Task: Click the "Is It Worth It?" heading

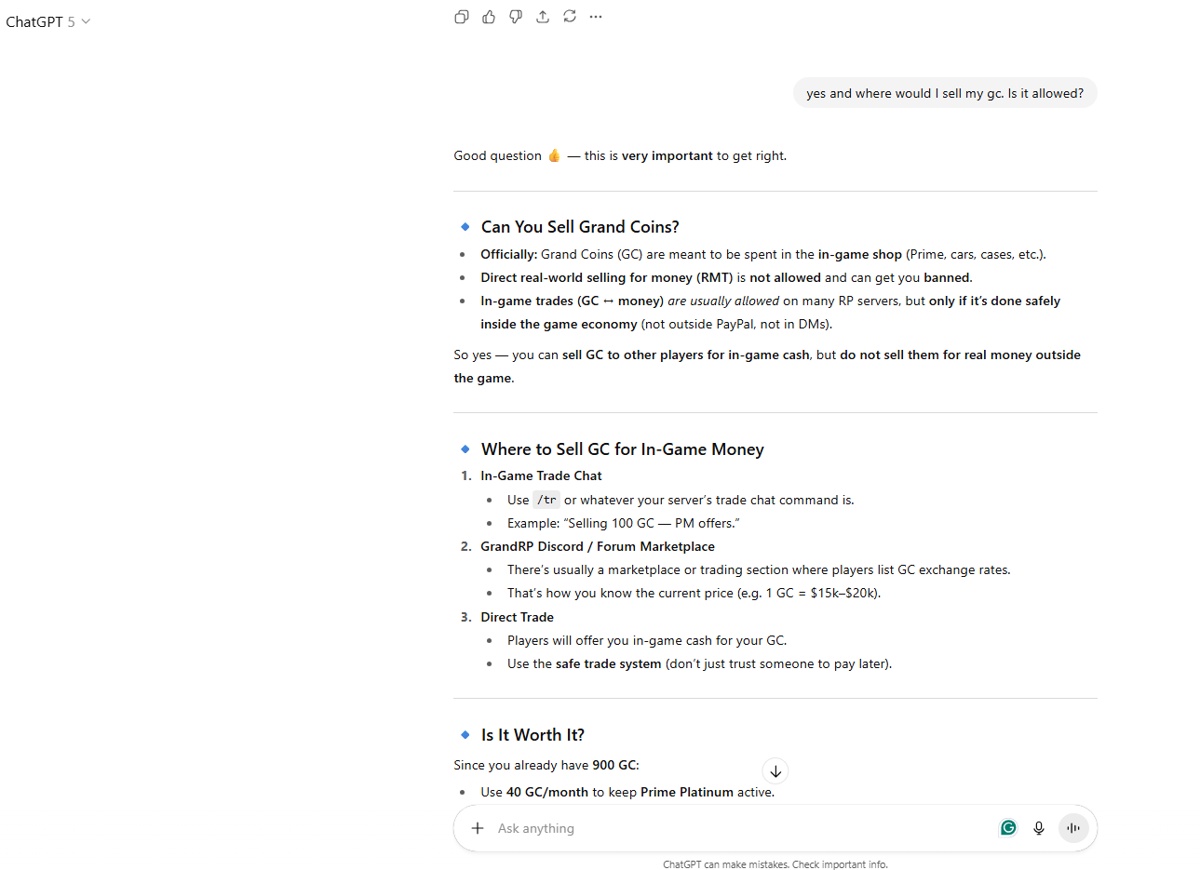Action: click(532, 735)
